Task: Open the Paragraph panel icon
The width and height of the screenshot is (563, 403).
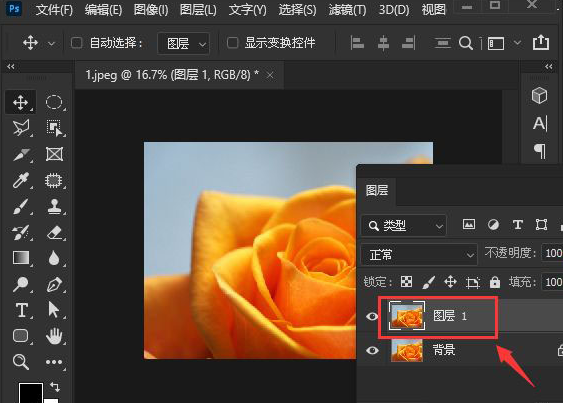Action: 540,151
